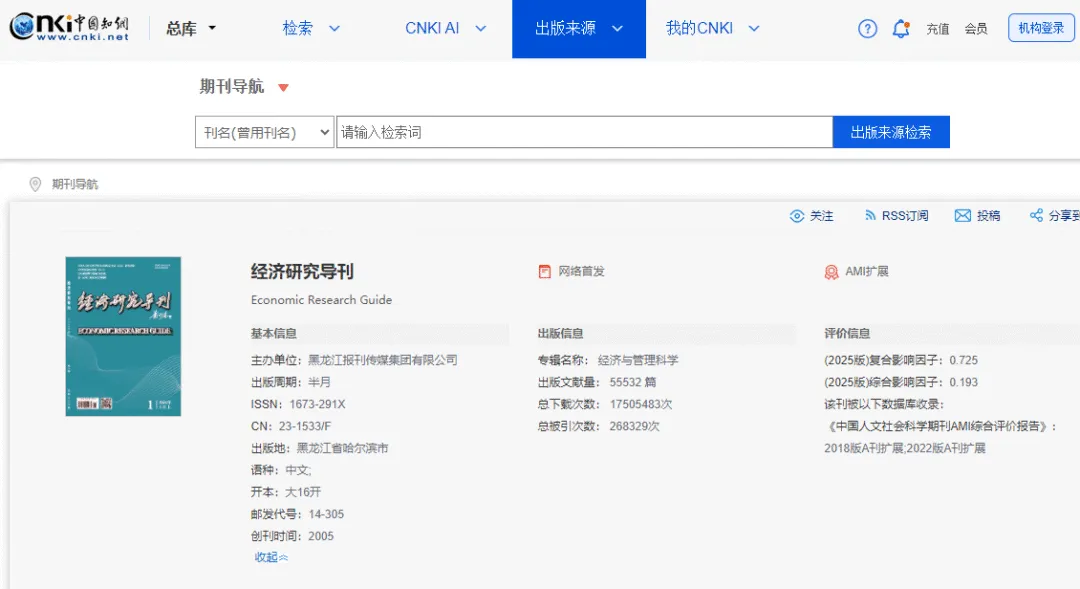Click the 投稿 label
This screenshot has width=1080, height=589.
pos(988,216)
